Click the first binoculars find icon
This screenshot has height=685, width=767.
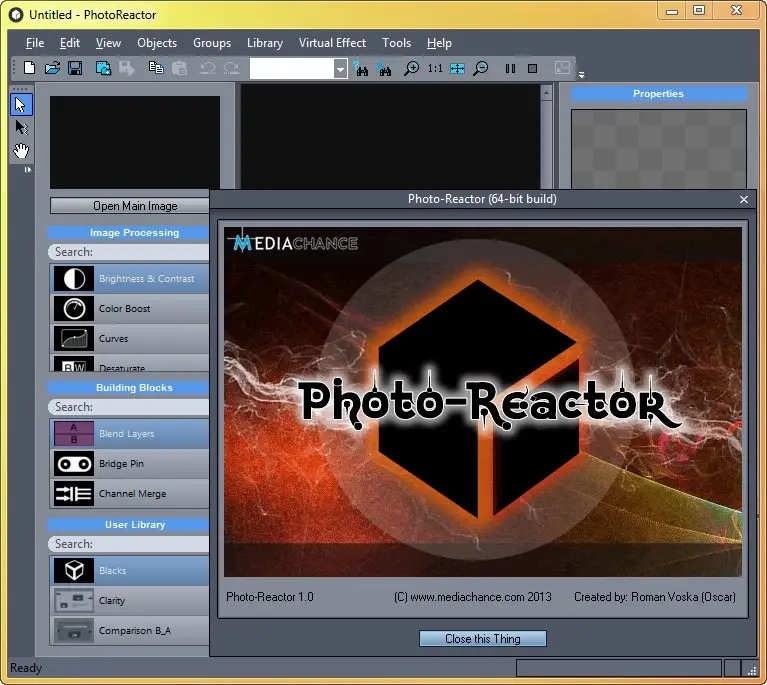[x=361, y=68]
